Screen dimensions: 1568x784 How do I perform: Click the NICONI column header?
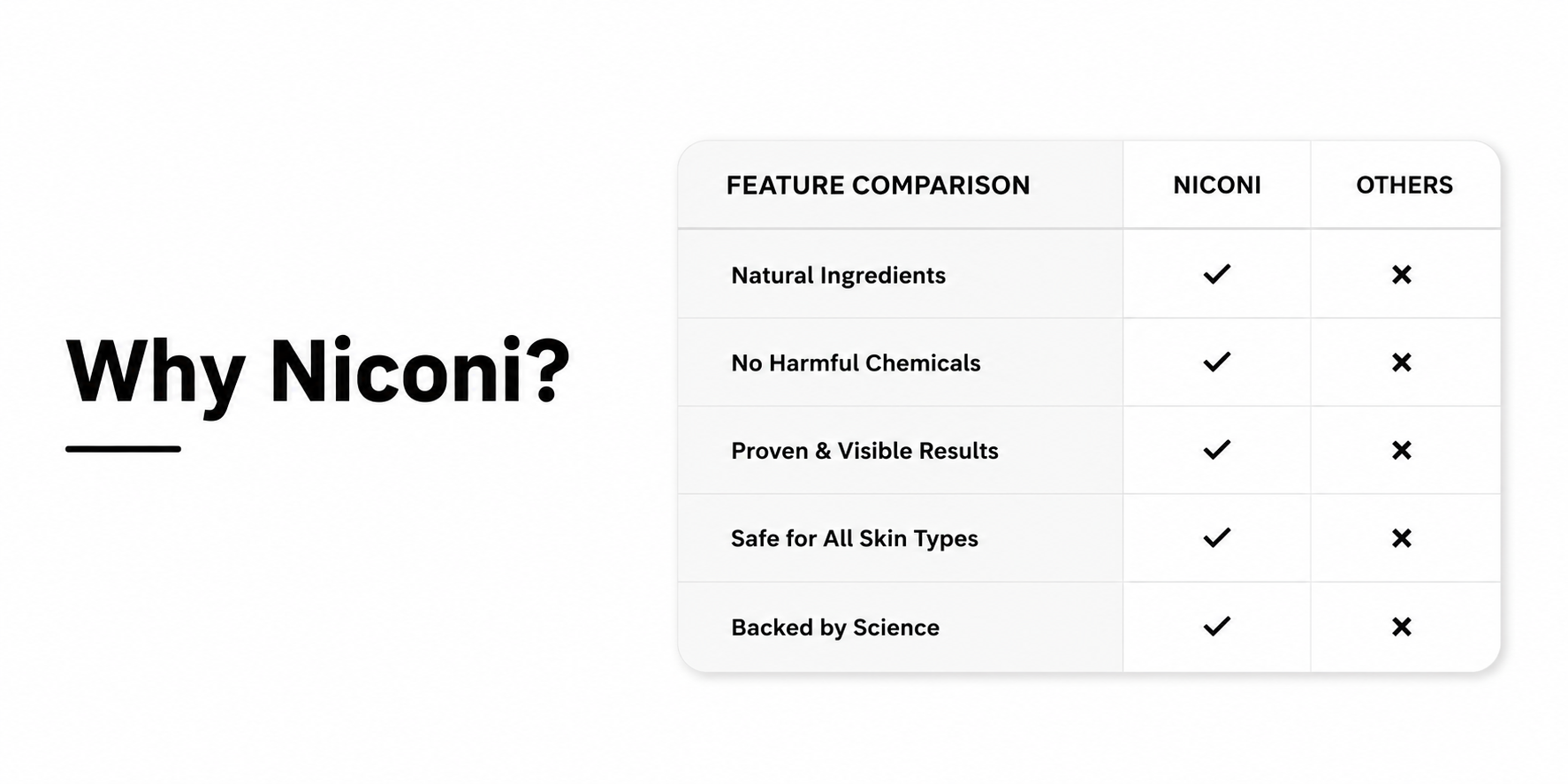point(1216,185)
